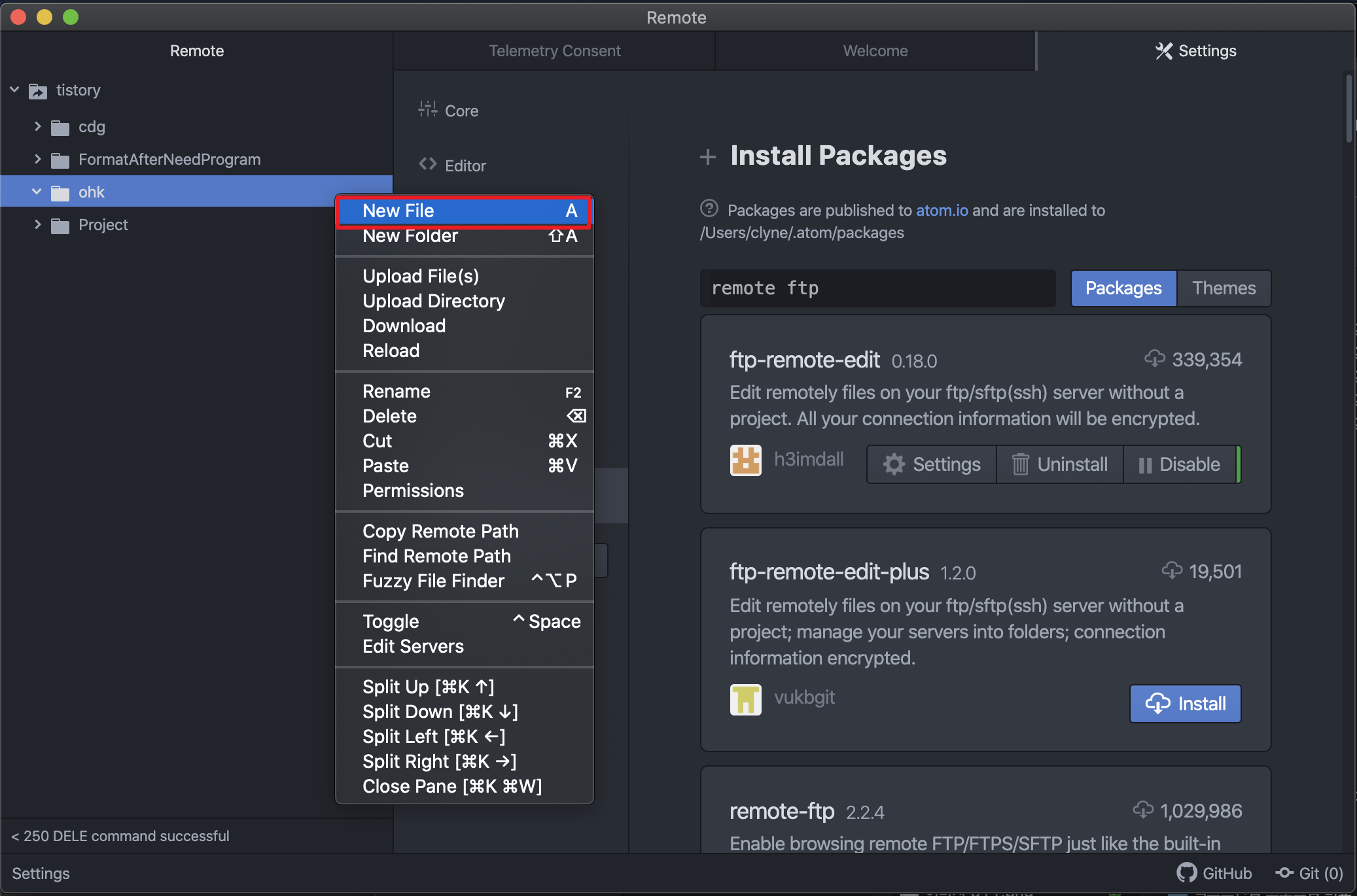This screenshot has width=1357, height=896.
Task: Open the atom.io link
Action: pos(942,210)
